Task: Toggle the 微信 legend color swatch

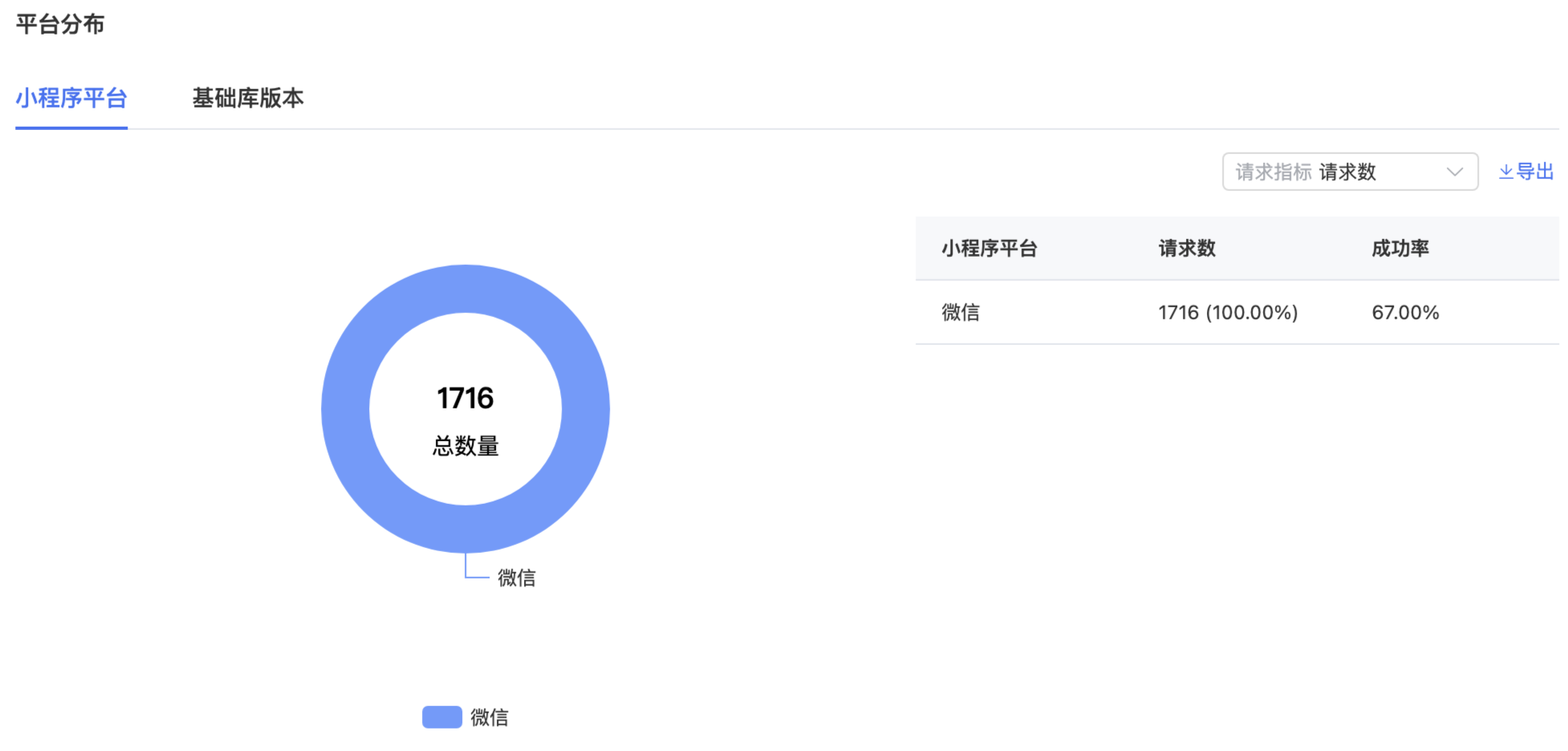Action: tap(442, 717)
